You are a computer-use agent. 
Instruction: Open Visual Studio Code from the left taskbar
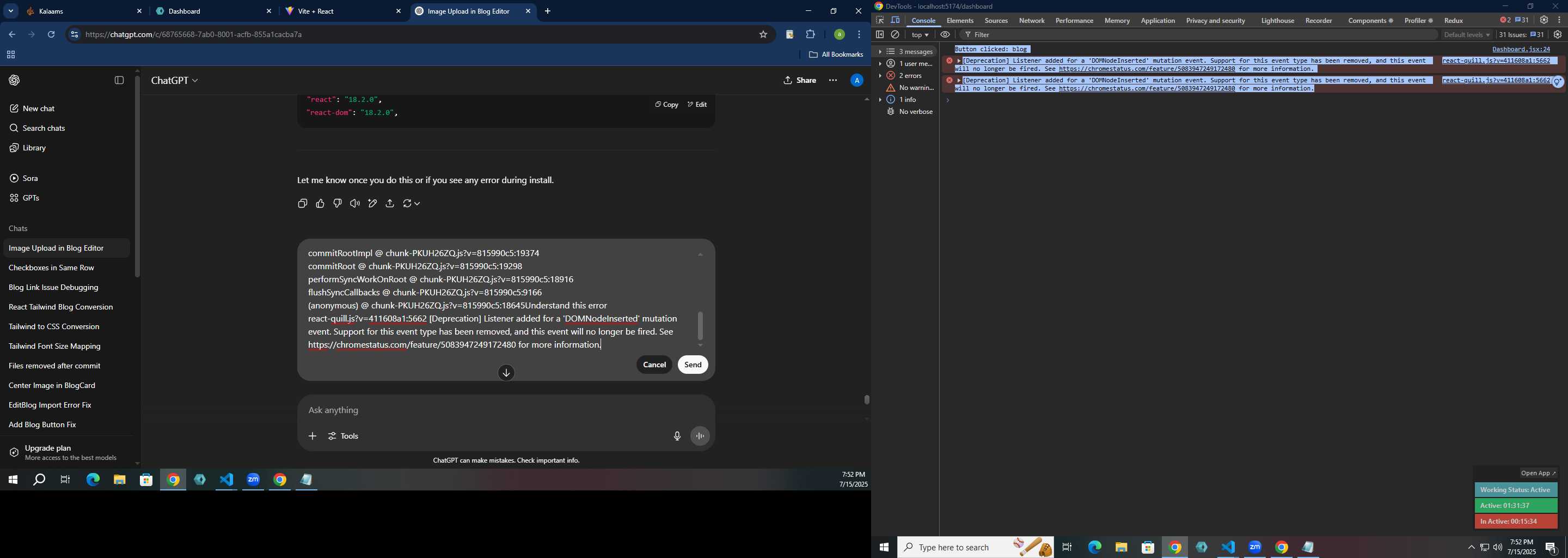click(x=226, y=480)
